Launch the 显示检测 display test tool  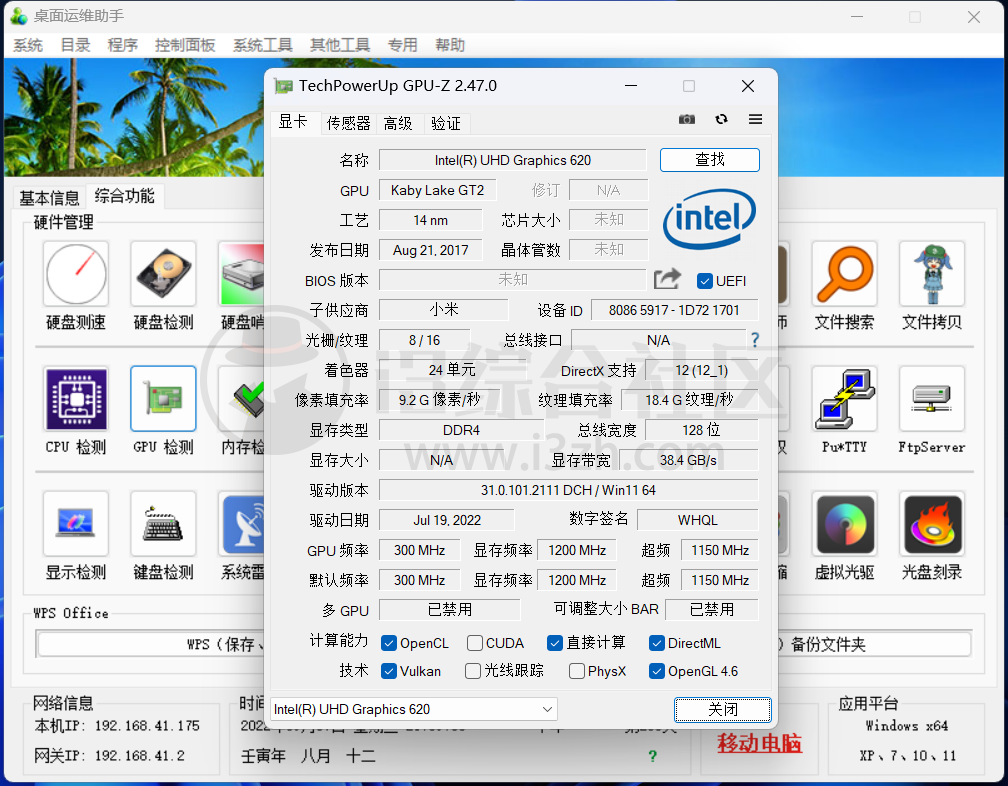(x=76, y=524)
